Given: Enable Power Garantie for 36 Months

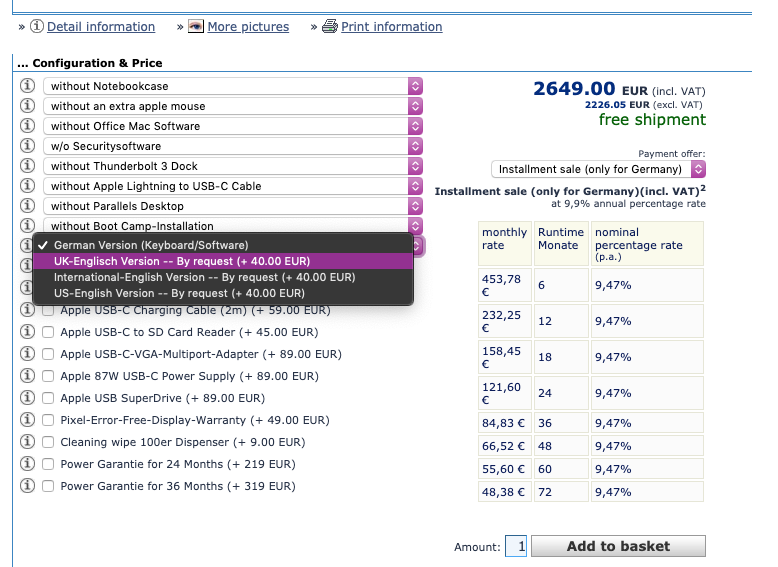Looking at the screenshot, I should pyautogui.click(x=48, y=486).
